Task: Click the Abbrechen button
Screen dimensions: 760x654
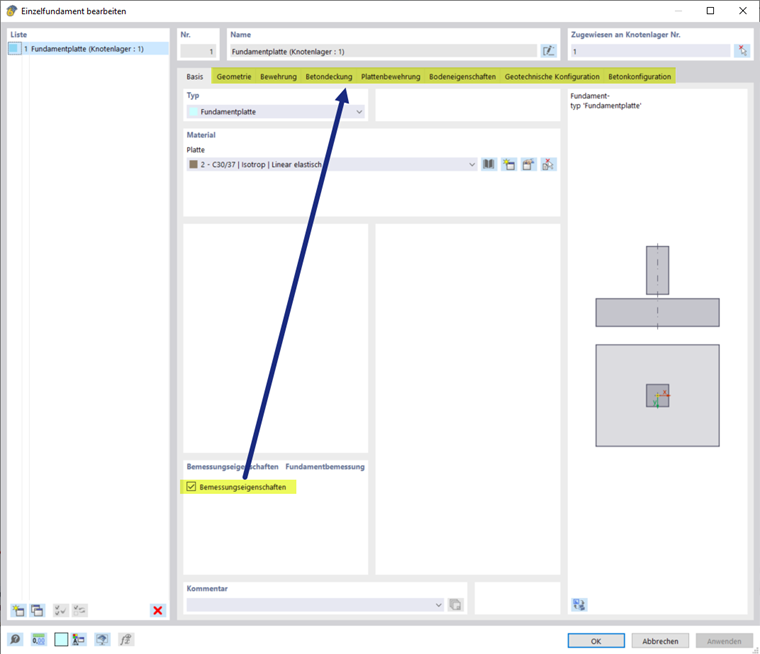Action: 660,641
